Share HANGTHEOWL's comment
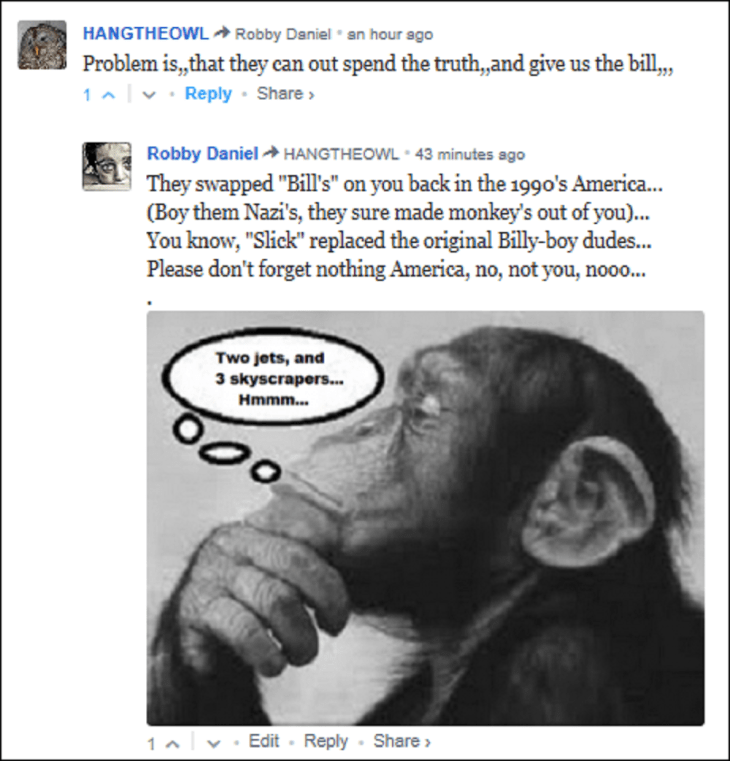The width and height of the screenshot is (730, 761). point(285,94)
